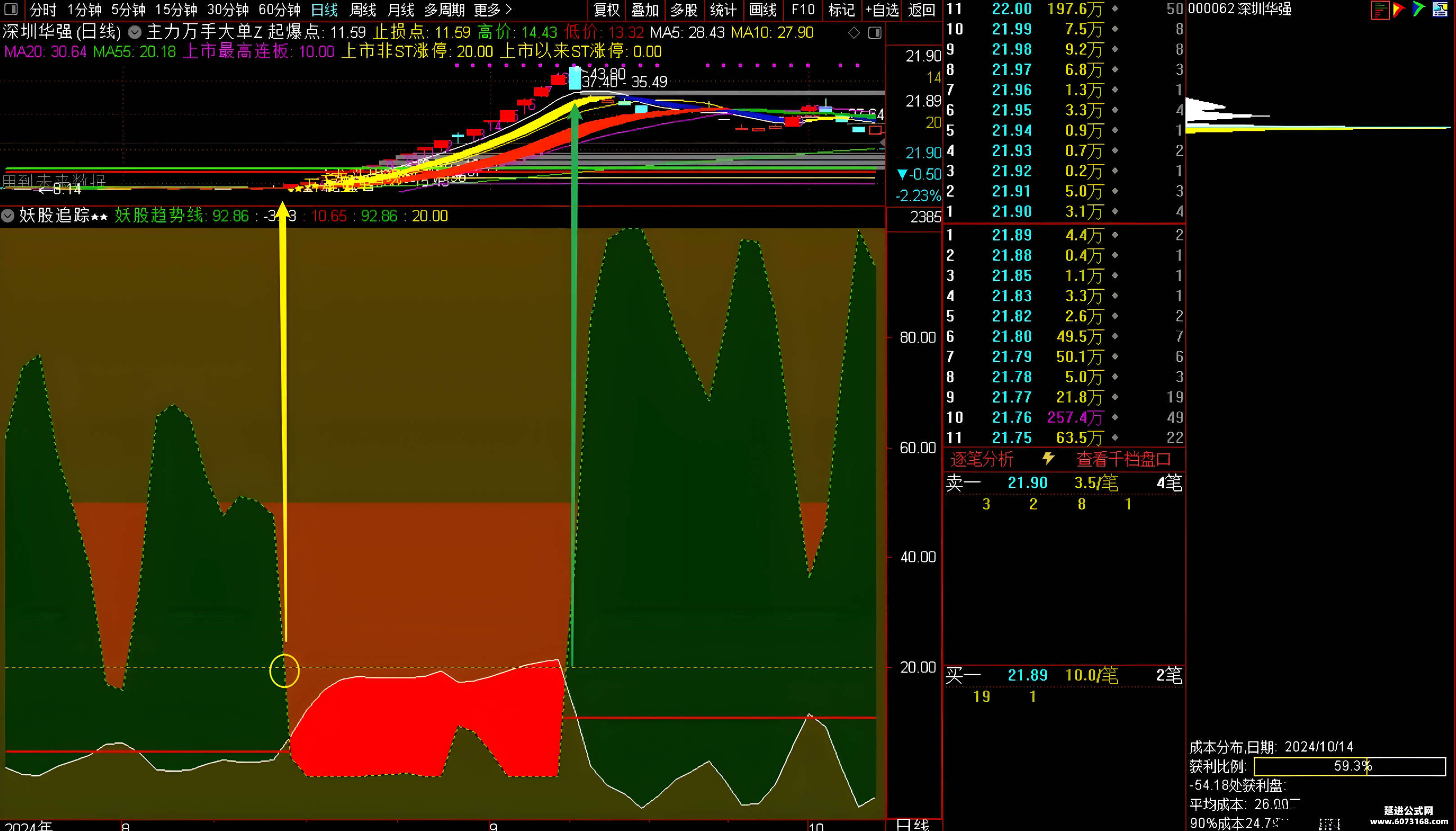Click the blue down-triangle next to -0.50
Viewport: 1456px width, 831px height.
point(902,174)
